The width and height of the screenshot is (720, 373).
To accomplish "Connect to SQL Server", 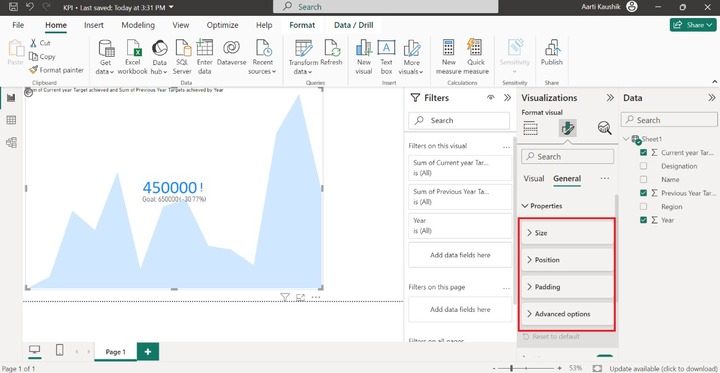I will [182, 57].
